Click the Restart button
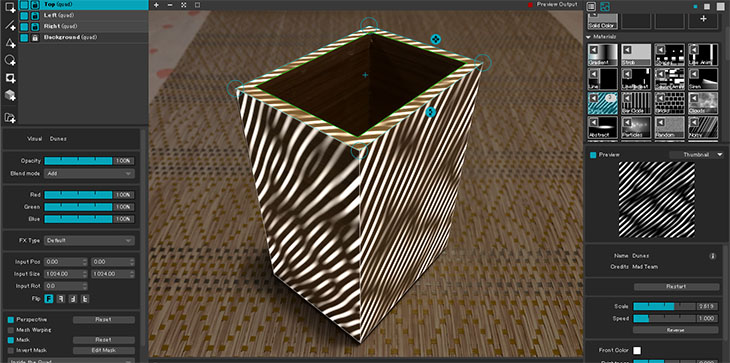 [676, 287]
